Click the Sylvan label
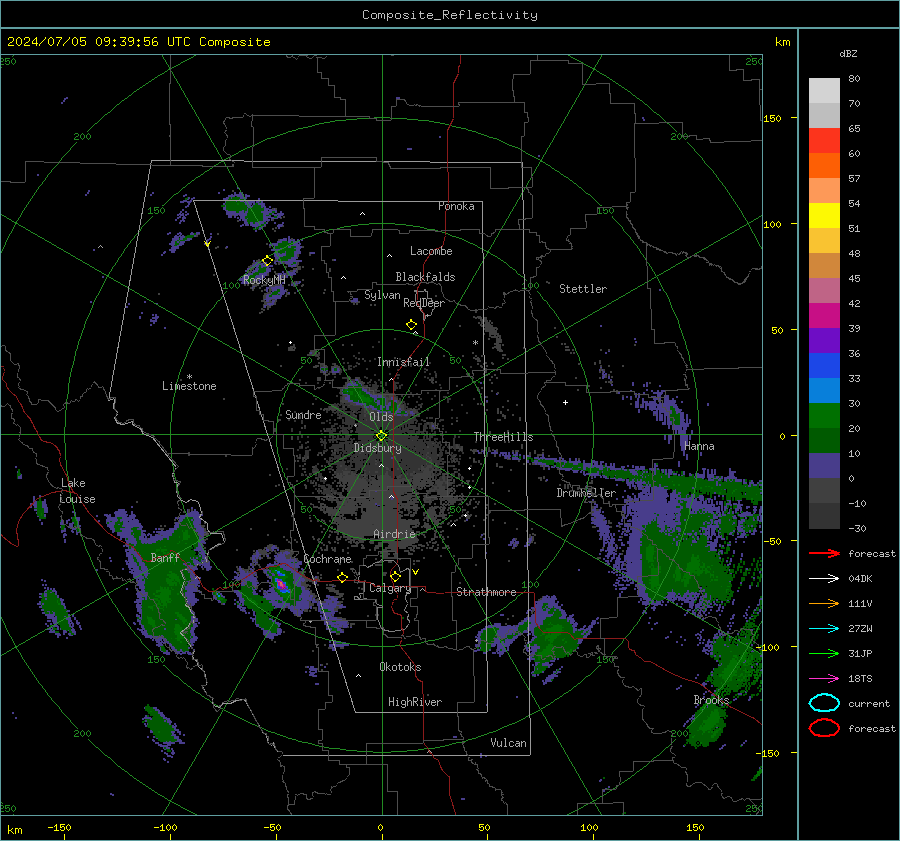 click(382, 295)
